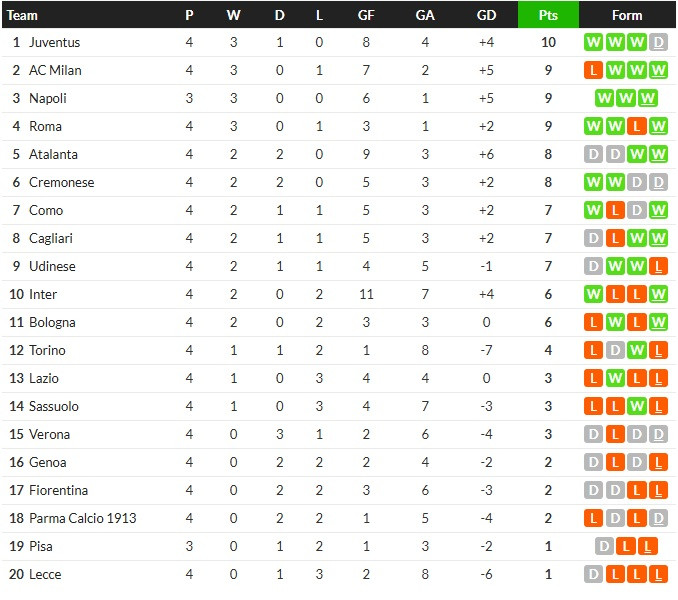
Task: Click Roma's orange loss form badge
Action: tap(636, 126)
